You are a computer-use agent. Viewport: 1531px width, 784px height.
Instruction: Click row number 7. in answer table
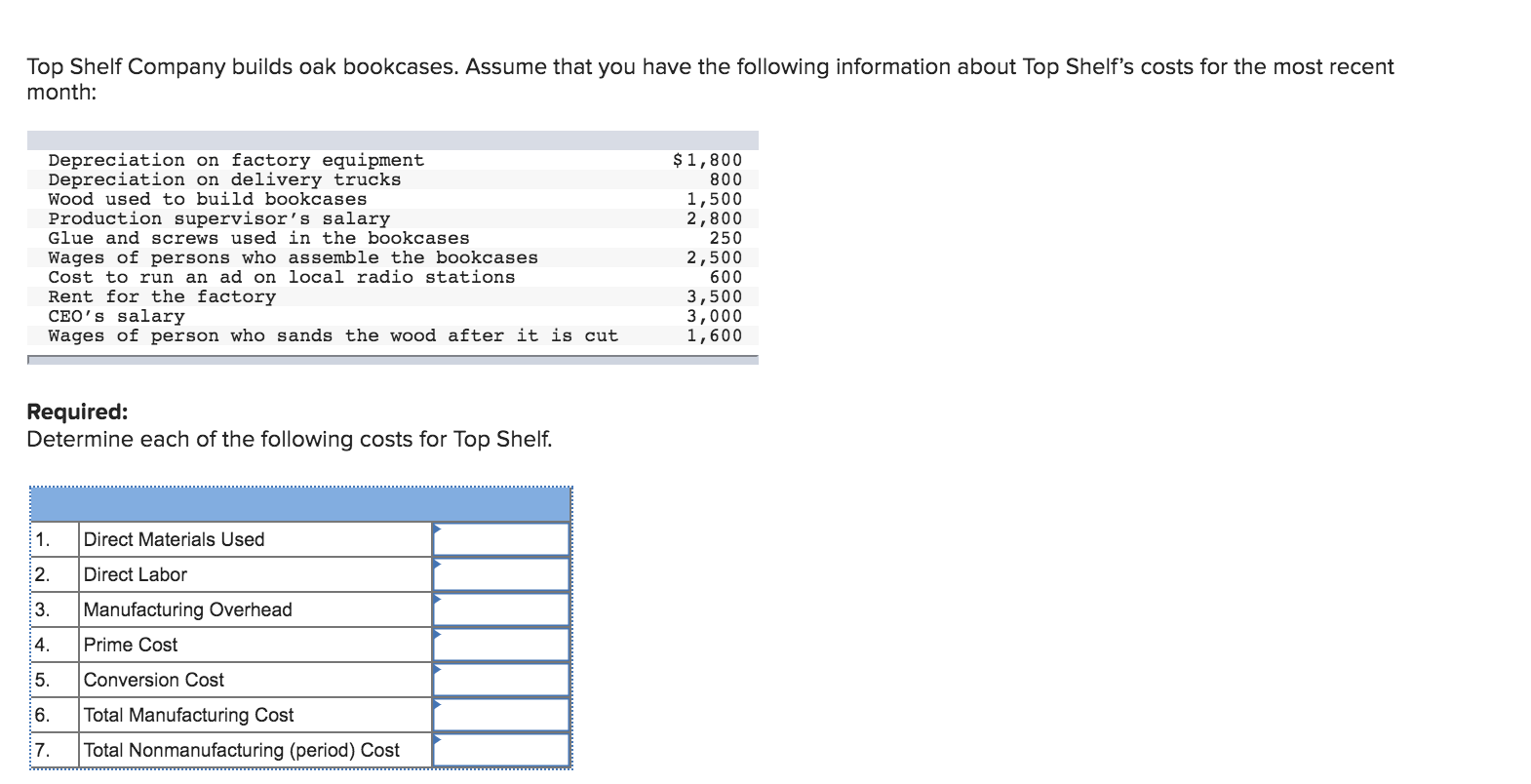(x=42, y=750)
